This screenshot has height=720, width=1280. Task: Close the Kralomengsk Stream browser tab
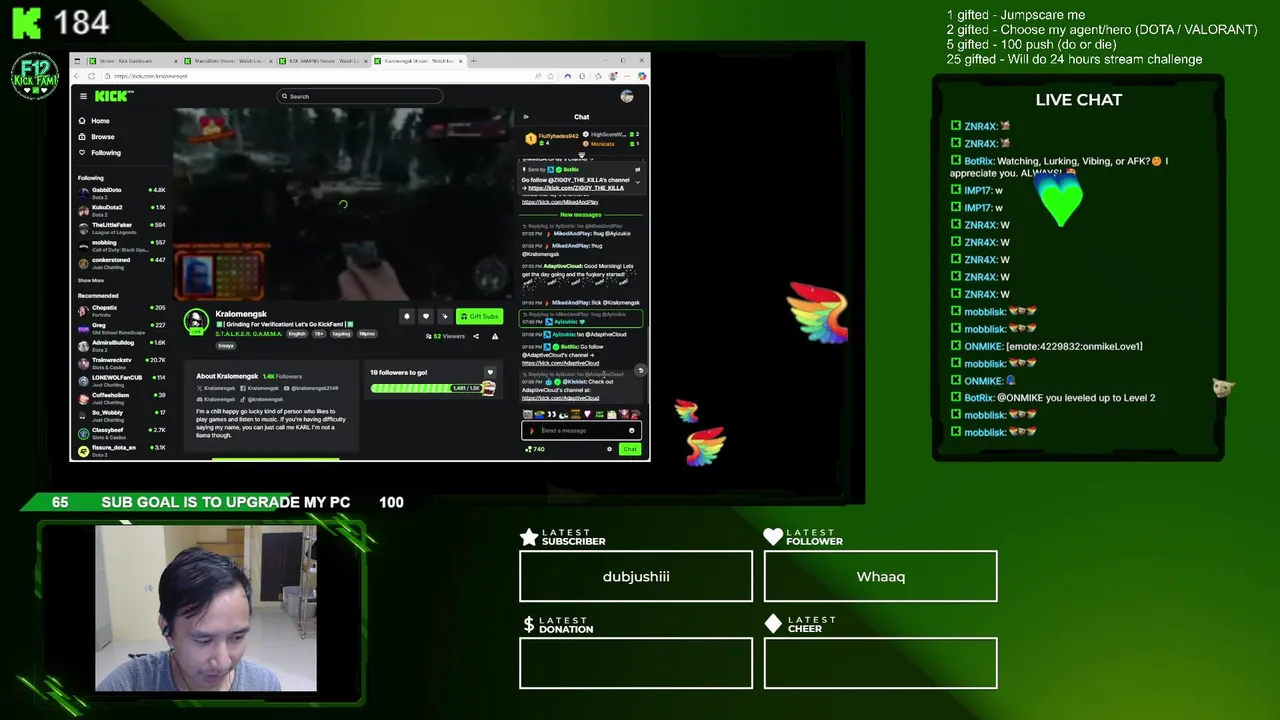461,61
